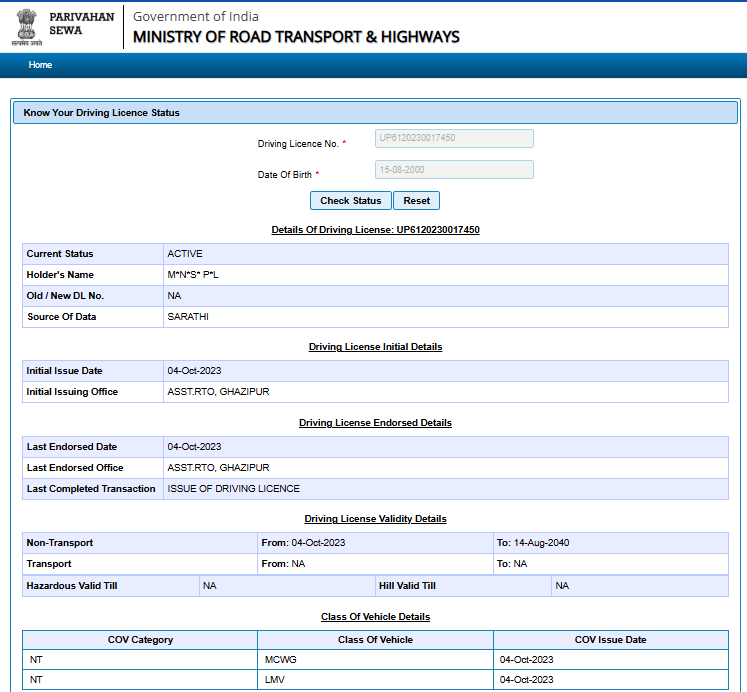Image resolution: width=747 pixels, height=692 pixels.
Task: Click the SARATHI source of data value
Action: [x=188, y=317]
